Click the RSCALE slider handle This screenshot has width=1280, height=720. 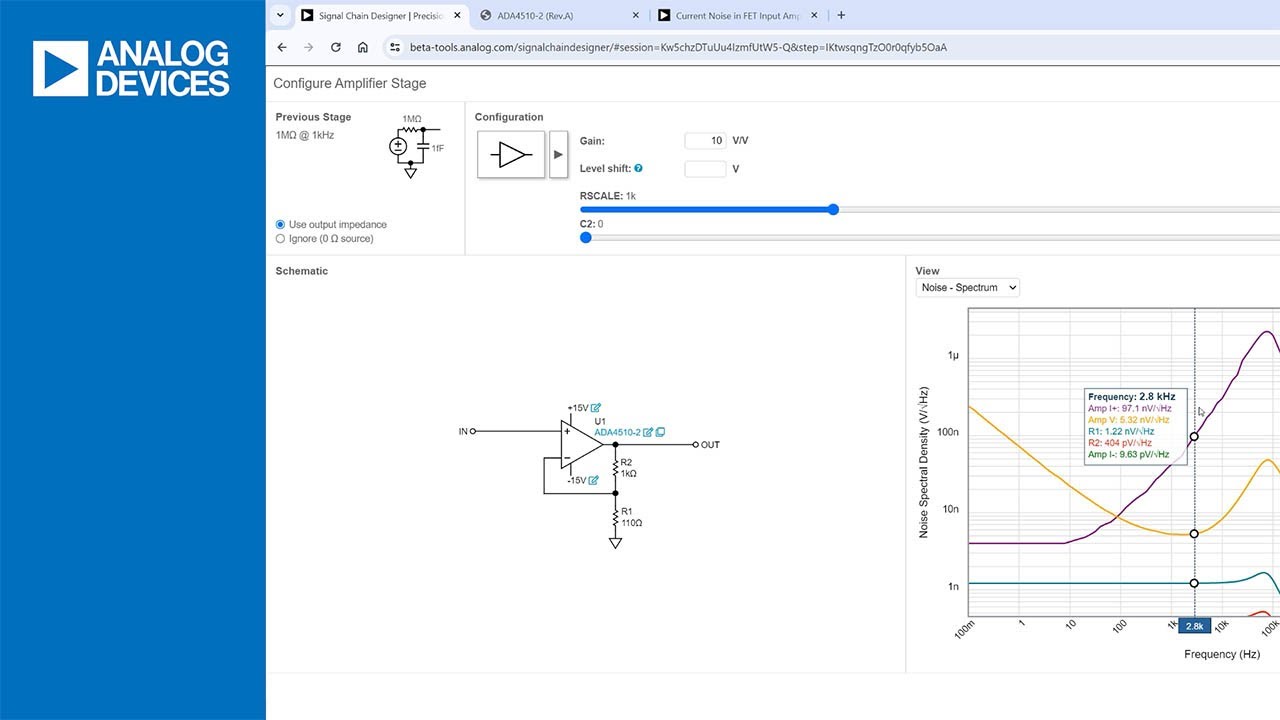tap(833, 209)
